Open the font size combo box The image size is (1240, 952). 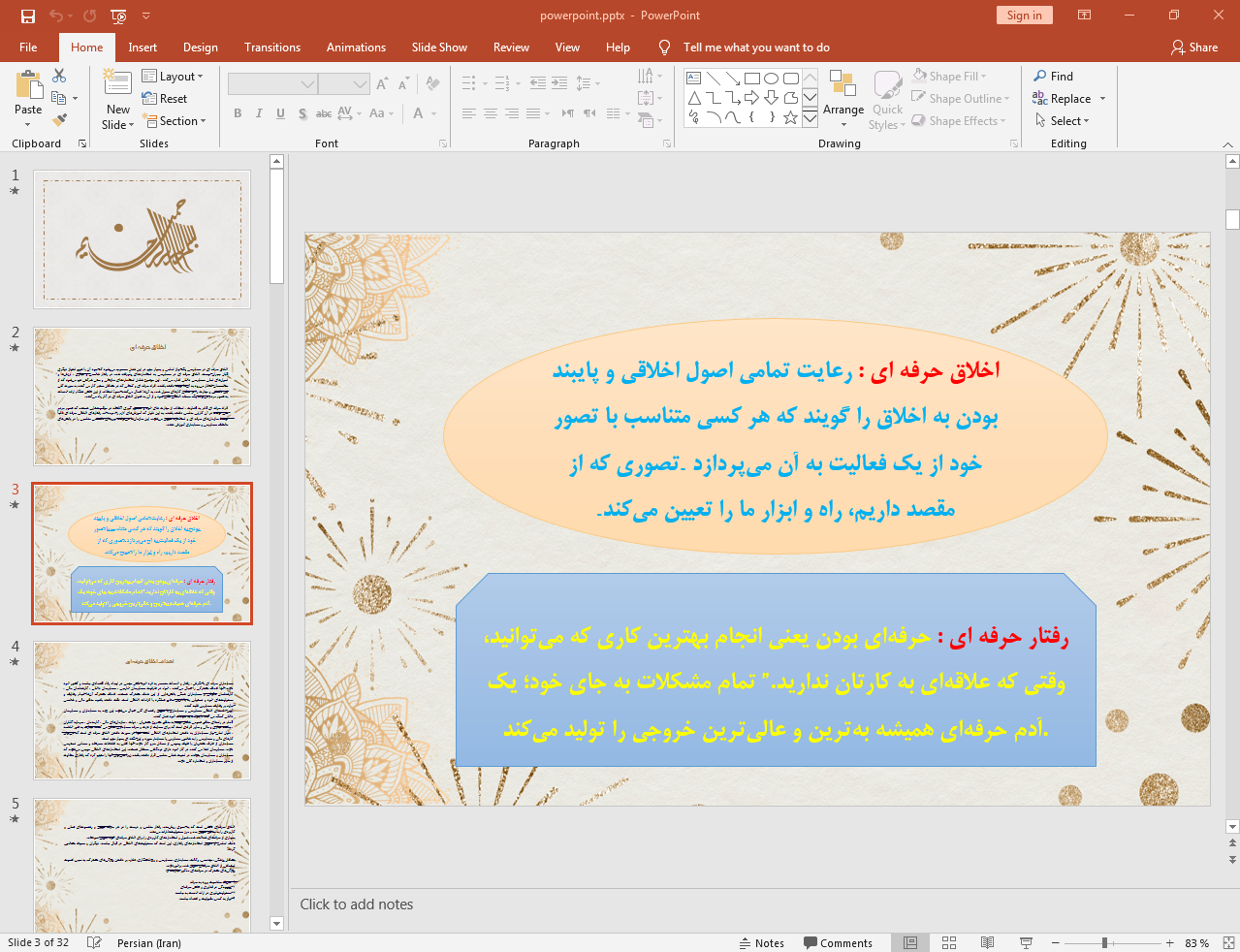pyautogui.click(x=344, y=84)
